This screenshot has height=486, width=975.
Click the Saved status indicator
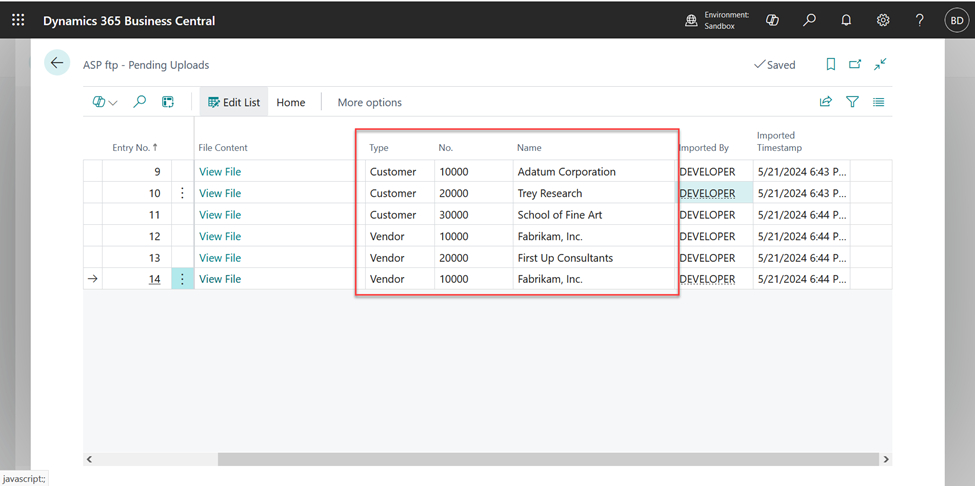coord(775,65)
